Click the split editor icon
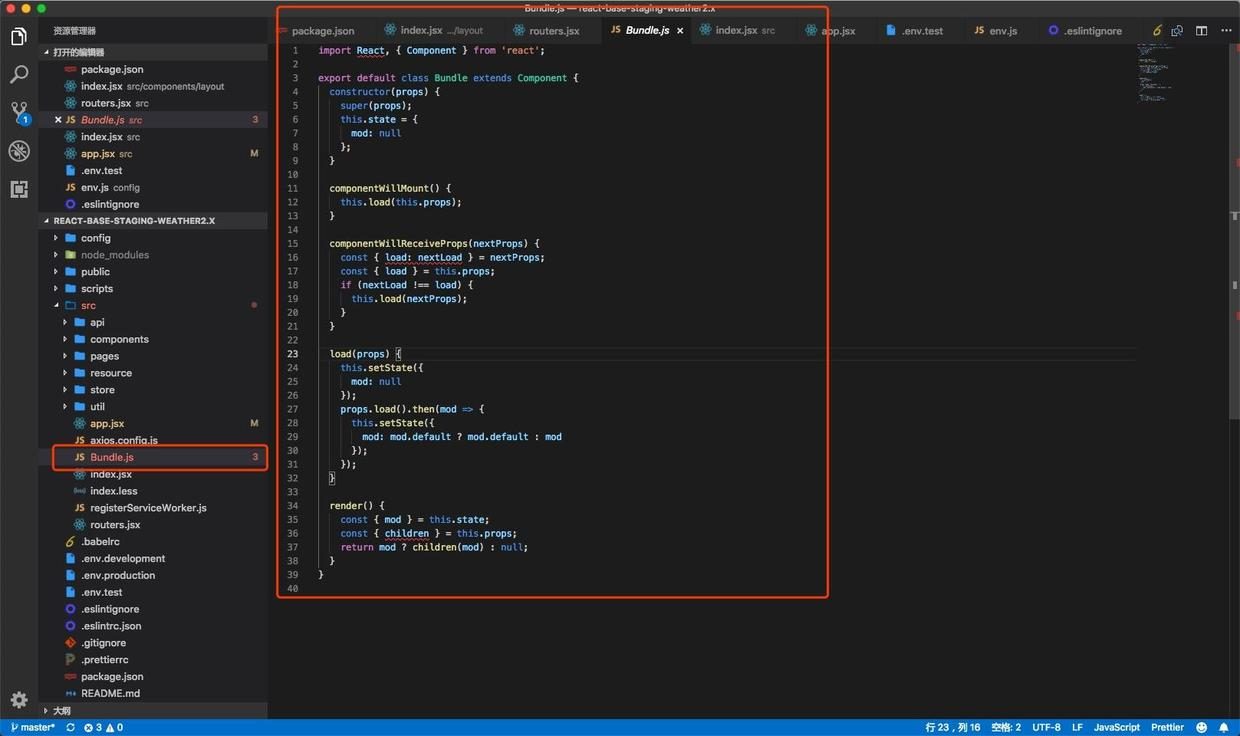 coord(1201,31)
